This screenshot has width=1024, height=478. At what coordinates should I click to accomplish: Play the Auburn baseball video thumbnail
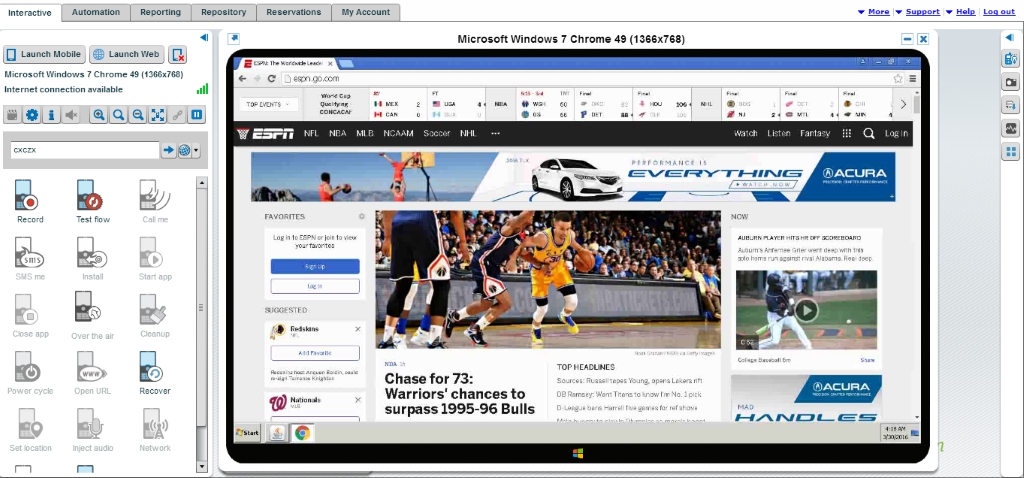807,310
